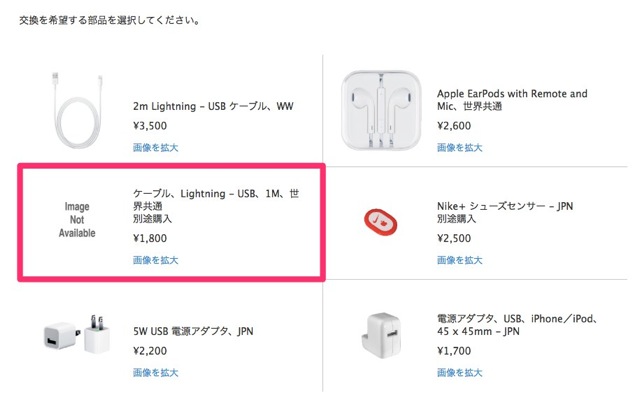This screenshot has width=640, height=398.
Task: Click 画像を拡大 under 5W USB adapter
Action: point(156,372)
